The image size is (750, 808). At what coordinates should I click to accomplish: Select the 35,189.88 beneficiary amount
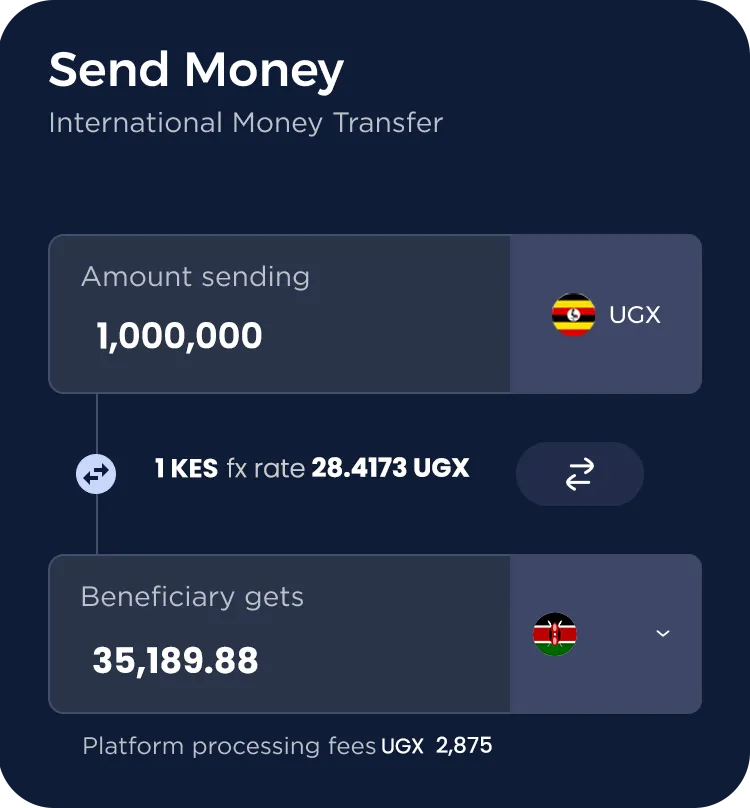[x=175, y=660]
